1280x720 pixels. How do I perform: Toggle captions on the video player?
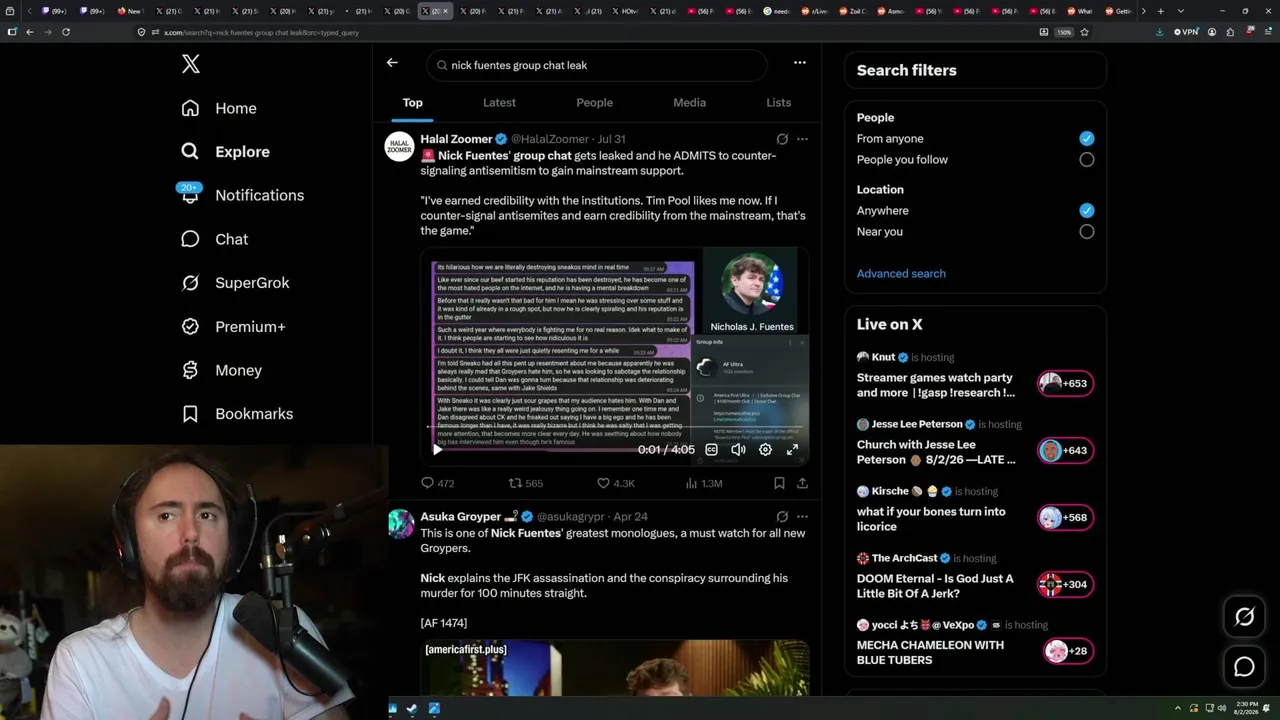(x=711, y=450)
